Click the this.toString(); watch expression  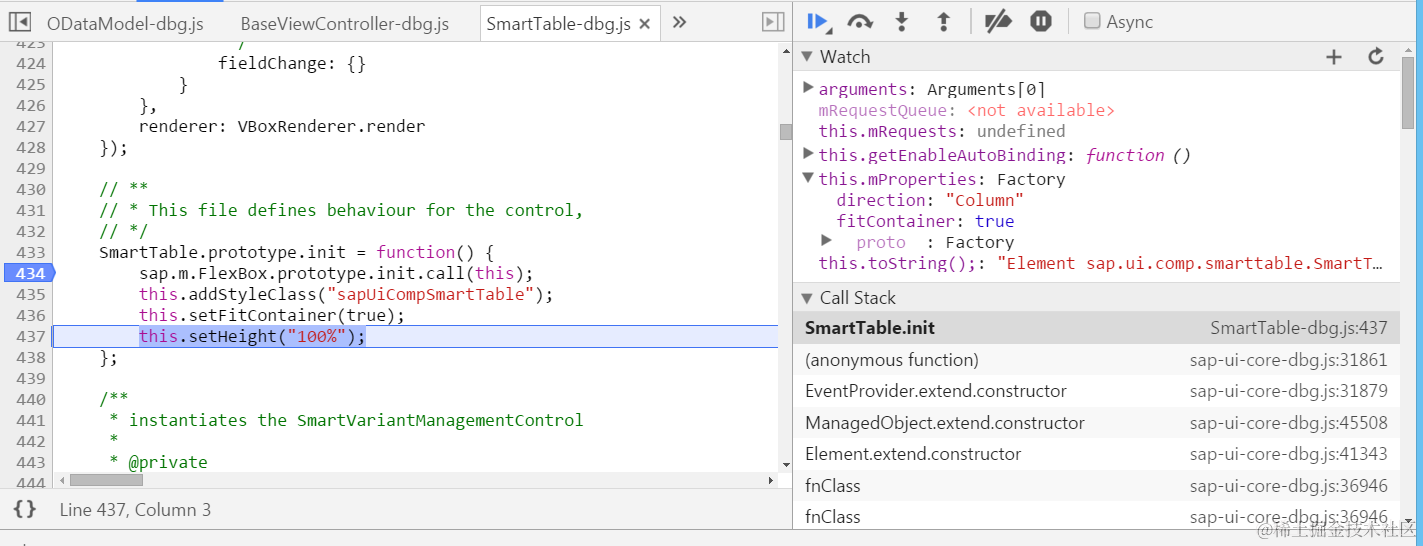click(1100, 263)
